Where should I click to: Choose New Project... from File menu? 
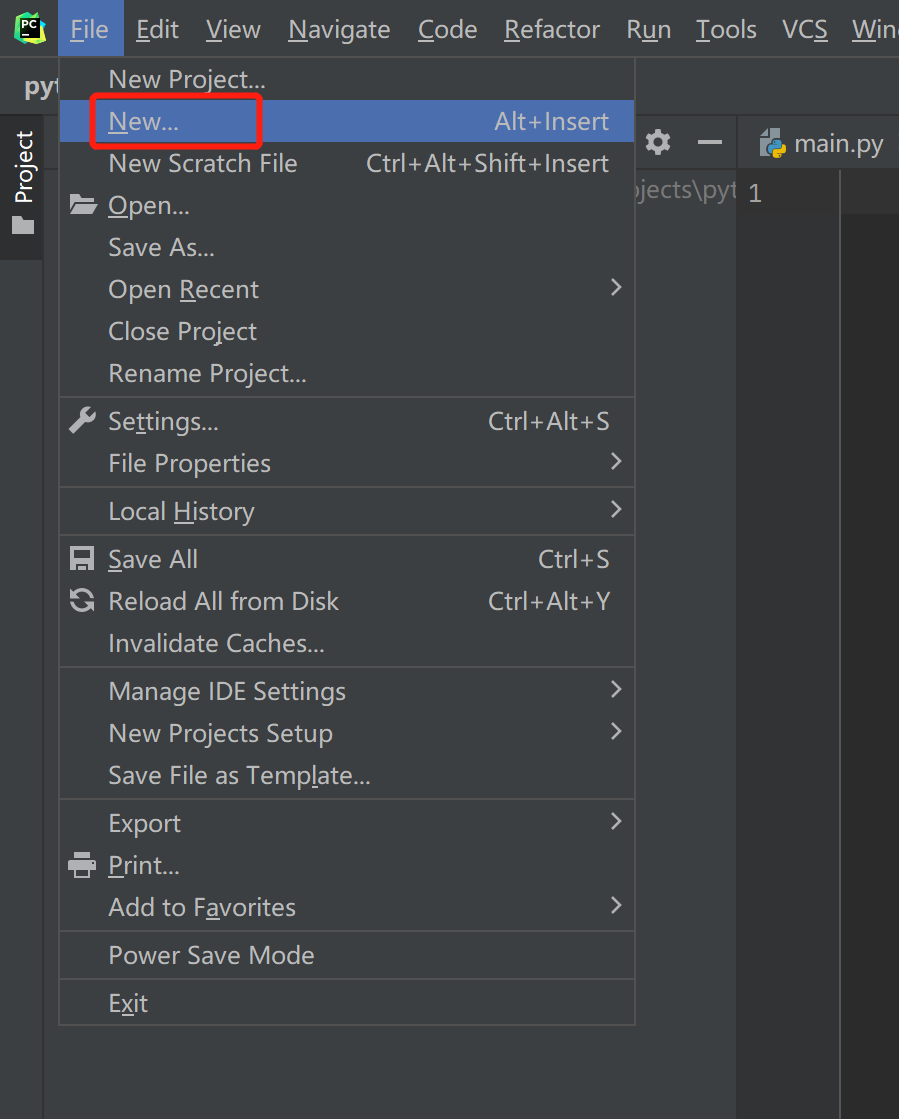click(x=347, y=79)
